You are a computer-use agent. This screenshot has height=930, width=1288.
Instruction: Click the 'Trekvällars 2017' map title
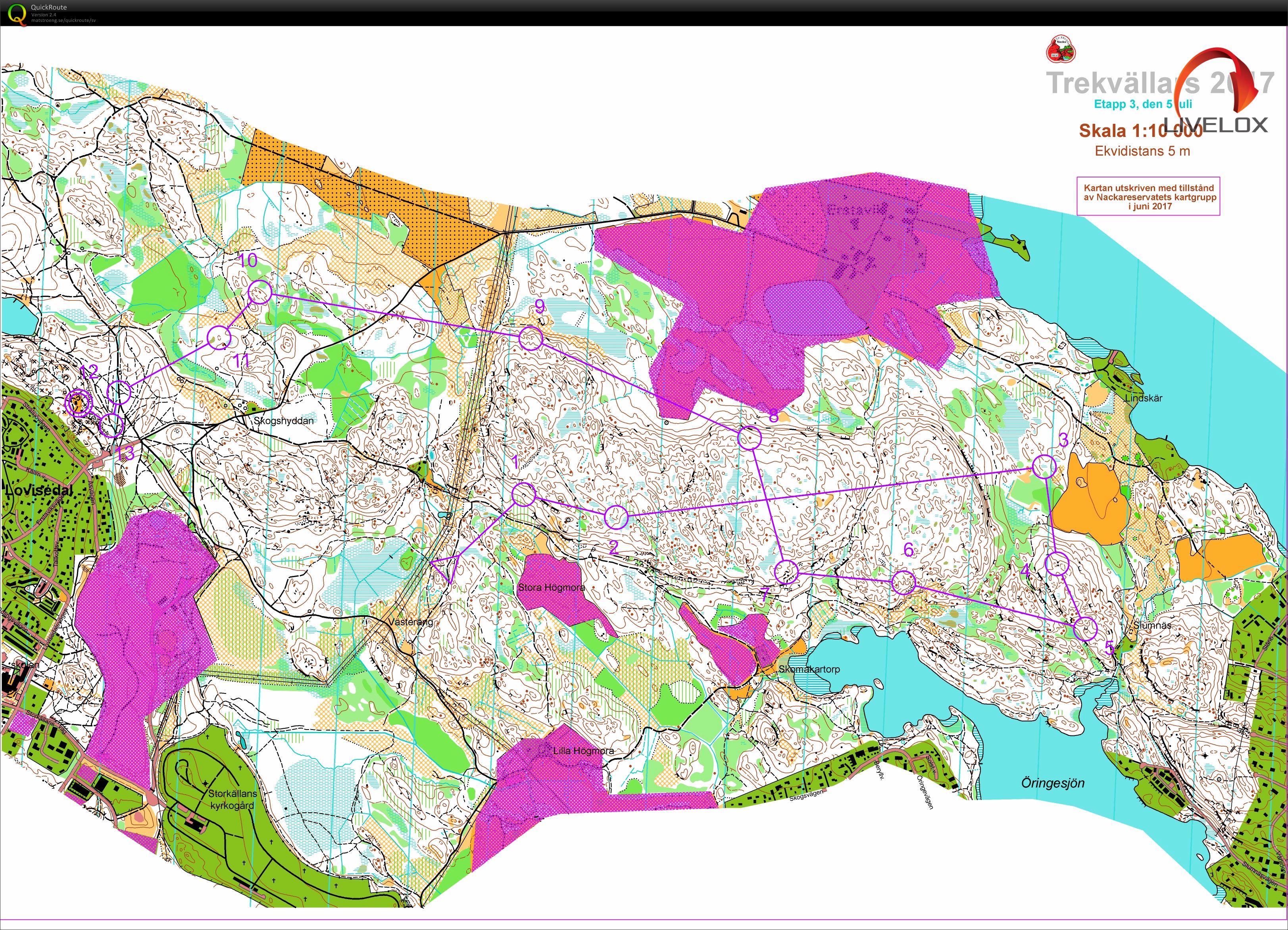point(1160,83)
